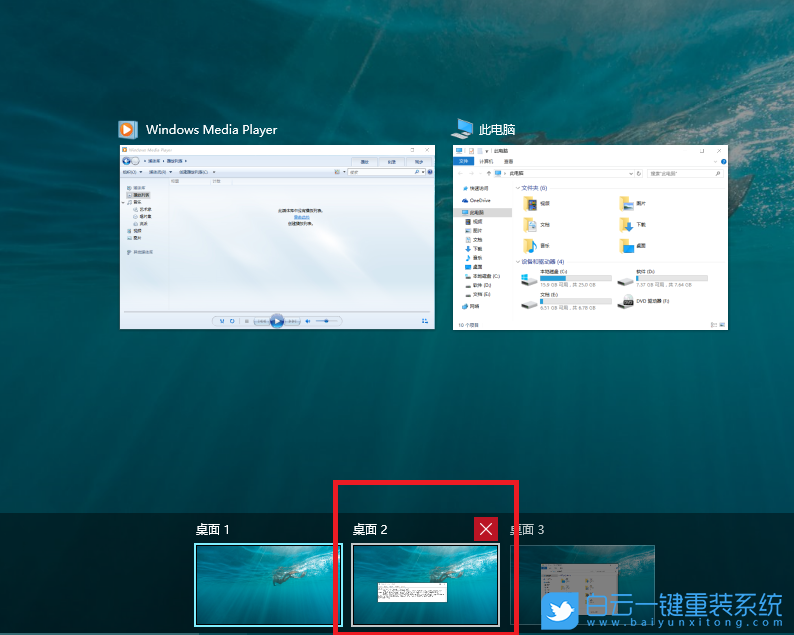Switch to the 桌面 2 desktop thumbnail
The image size is (794, 635).
pos(425,584)
